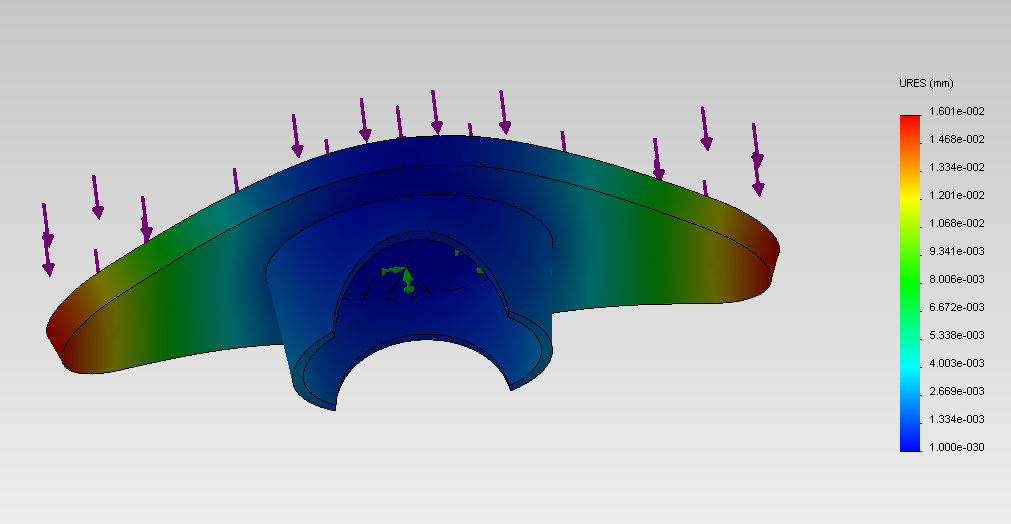The width and height of the screenshot is (1011, 524).
Task: Click the dark blue bottom of the legend bar
Action: point(909,440)
